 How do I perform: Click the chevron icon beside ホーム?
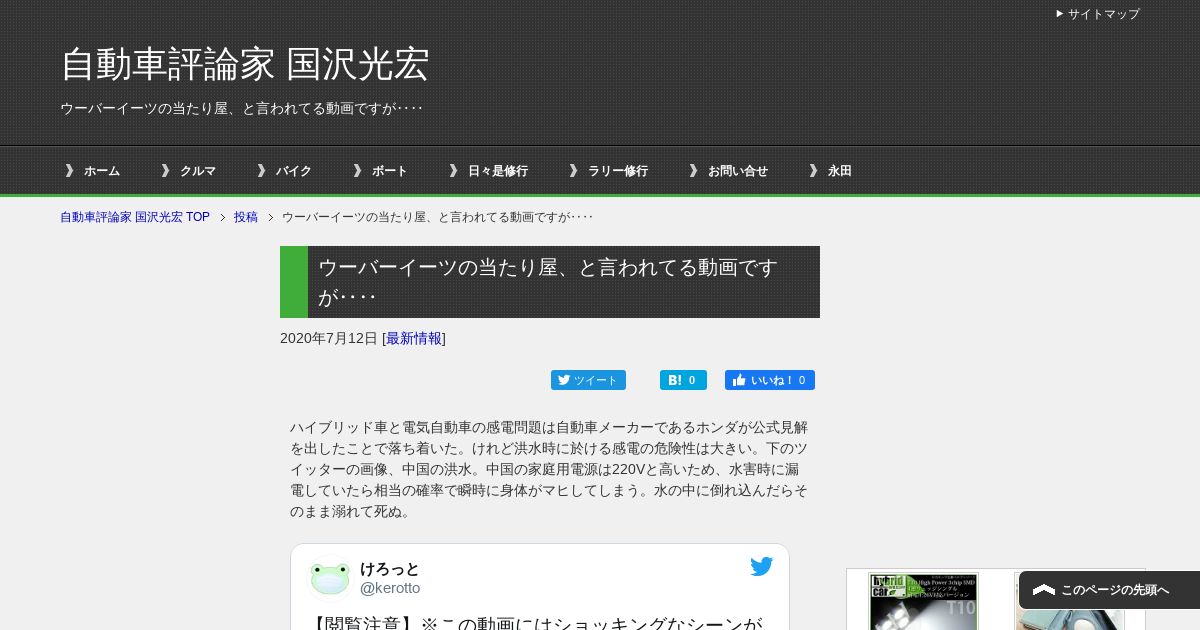[69, 171]
